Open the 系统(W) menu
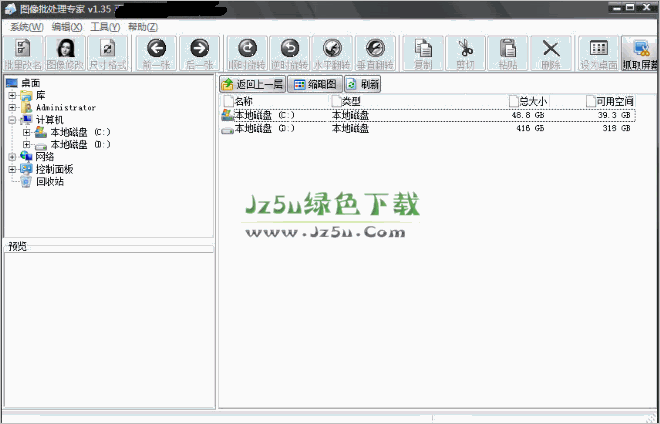The width and height of the screenshot is (660, 424). 27,27
